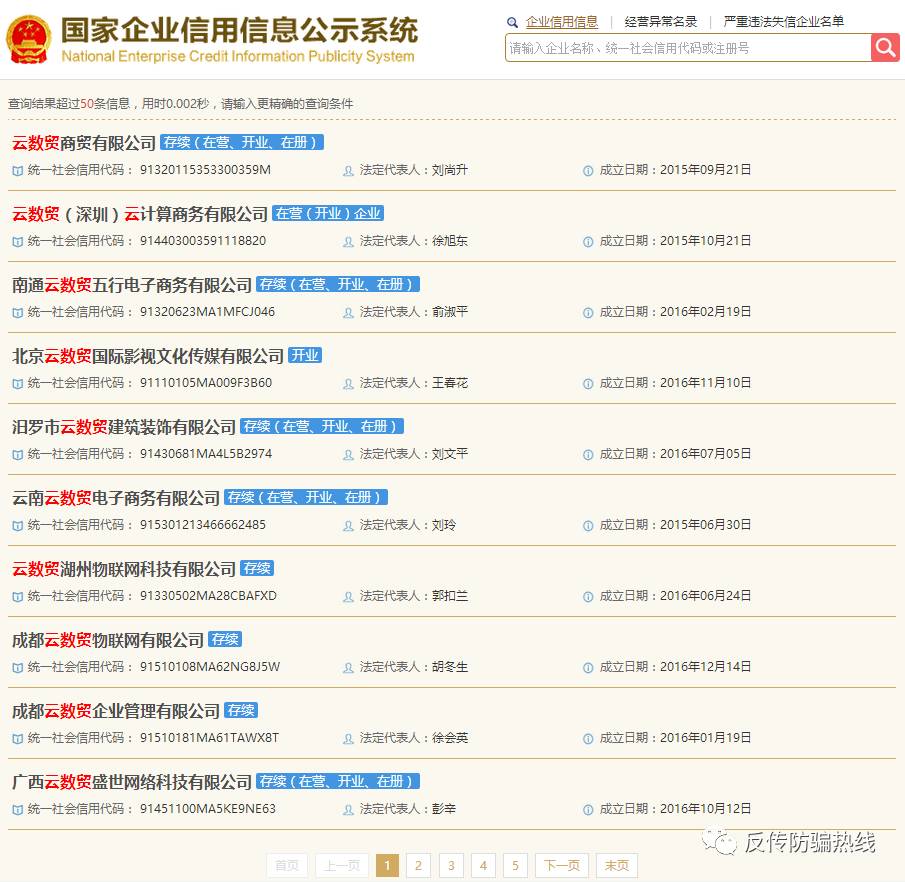Click credit code 91510108MA62NG8J5W
Image resolution: width=905 pixels, height=882 pixels.
coord(210,667)
